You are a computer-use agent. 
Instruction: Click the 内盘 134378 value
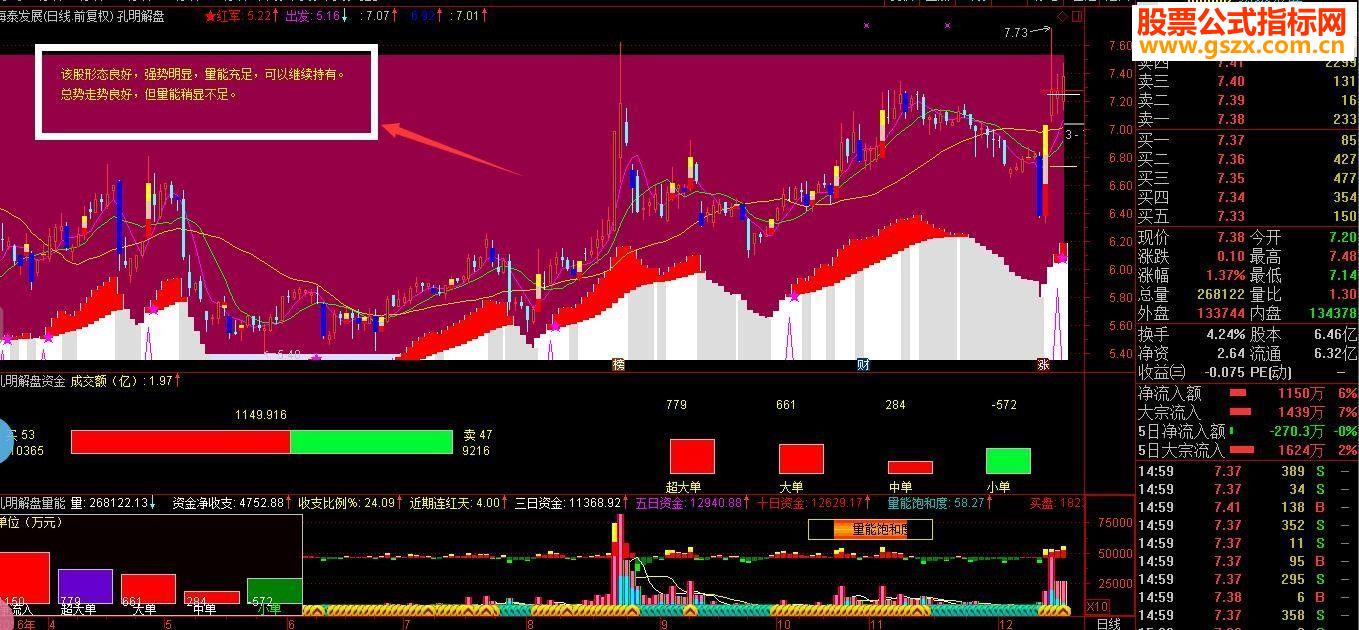(1333, 313)
